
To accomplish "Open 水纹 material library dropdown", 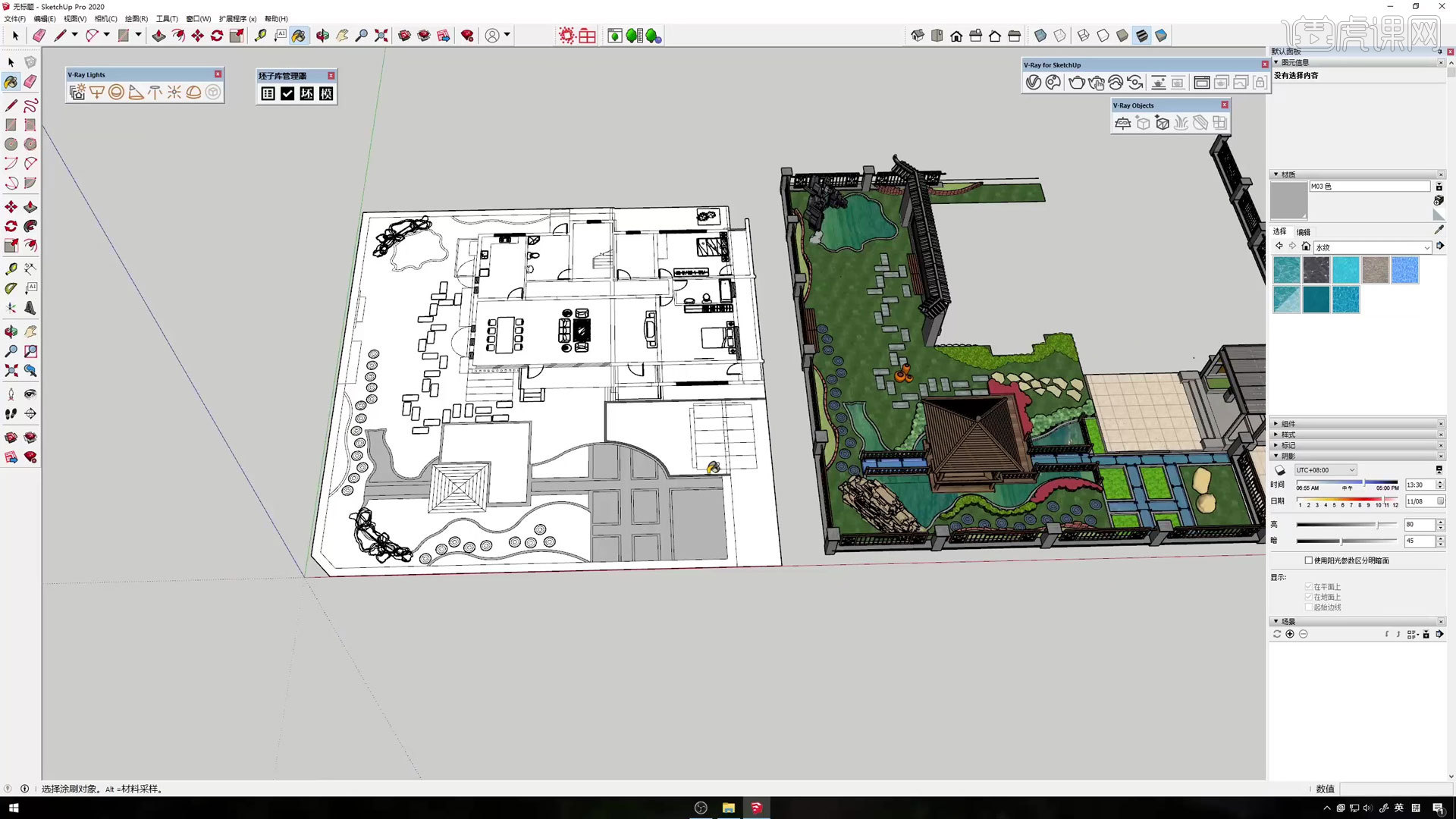I will tap(1373, 247).
